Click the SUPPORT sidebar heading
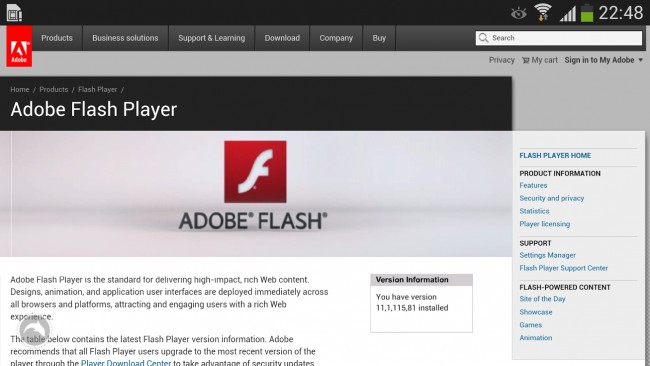 535,243
